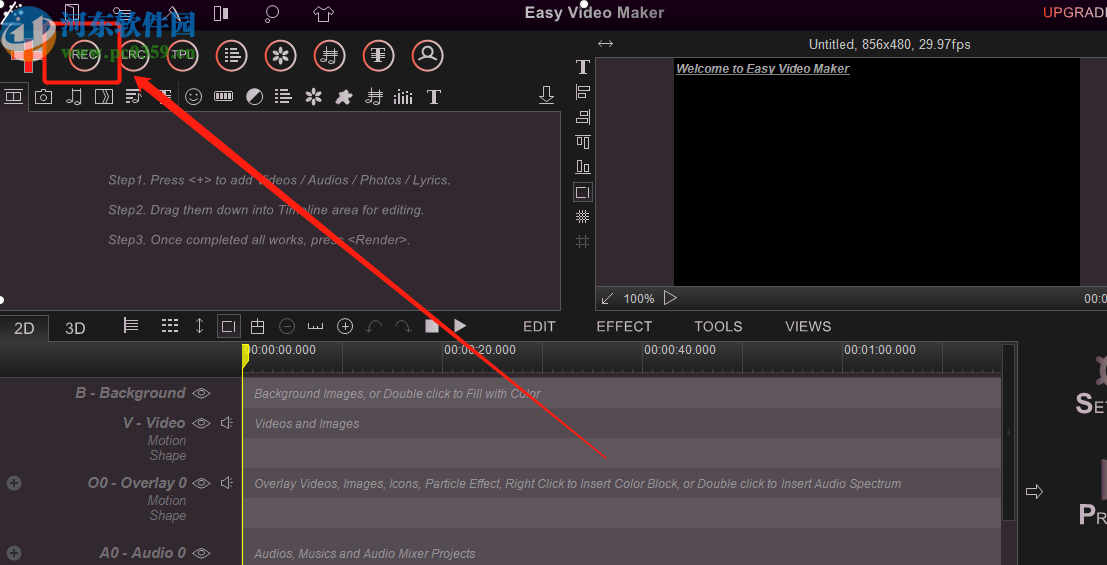Align objects right in preview
This screenshot has height=565, width=1107.
click(582, 117)
